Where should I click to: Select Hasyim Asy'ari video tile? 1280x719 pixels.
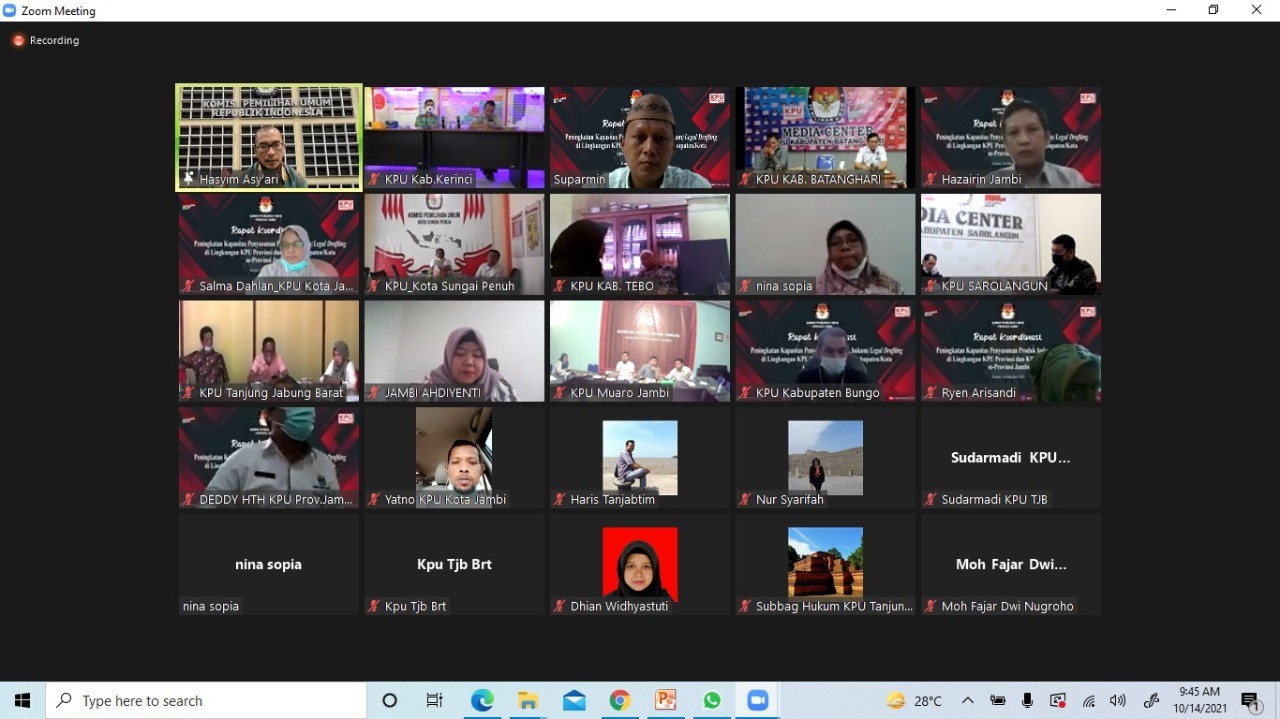269,137
